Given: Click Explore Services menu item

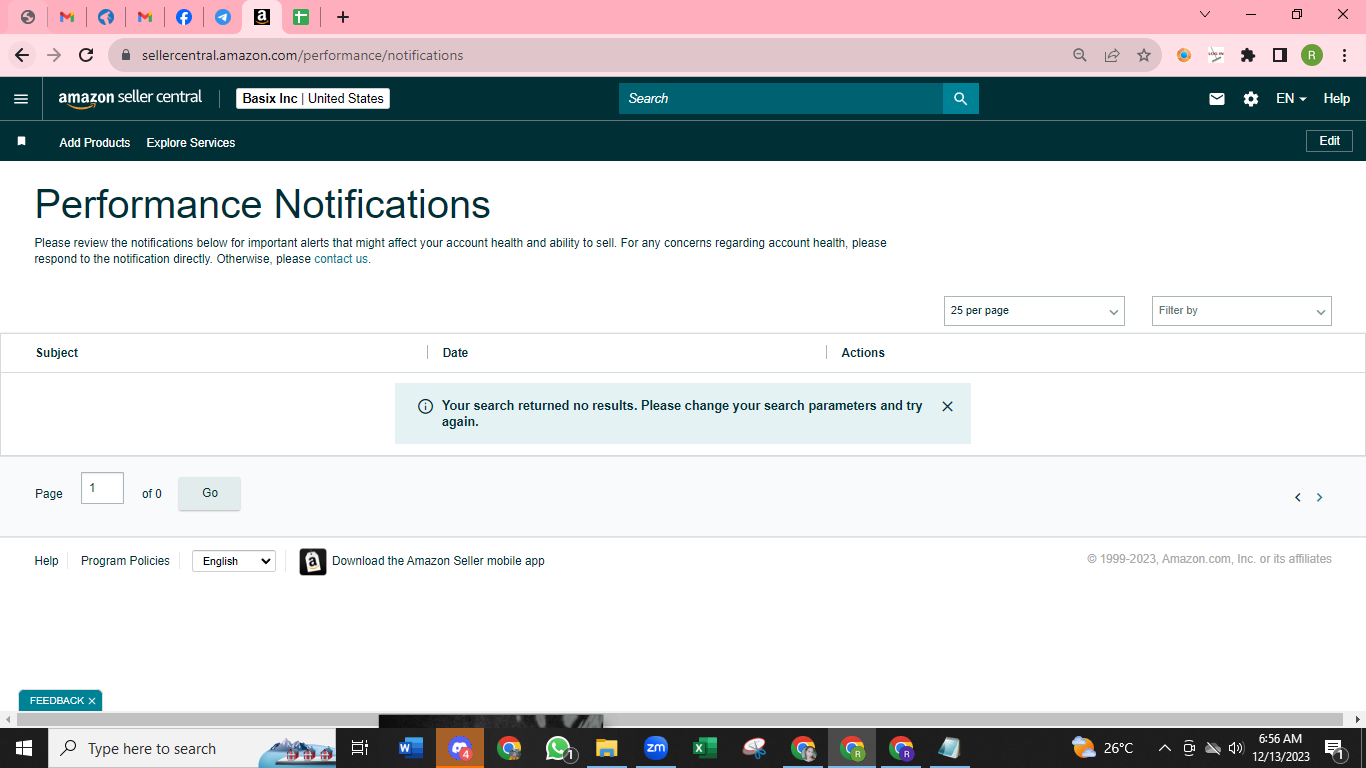Looking at the screenshot, I should [x=191, y=143].
